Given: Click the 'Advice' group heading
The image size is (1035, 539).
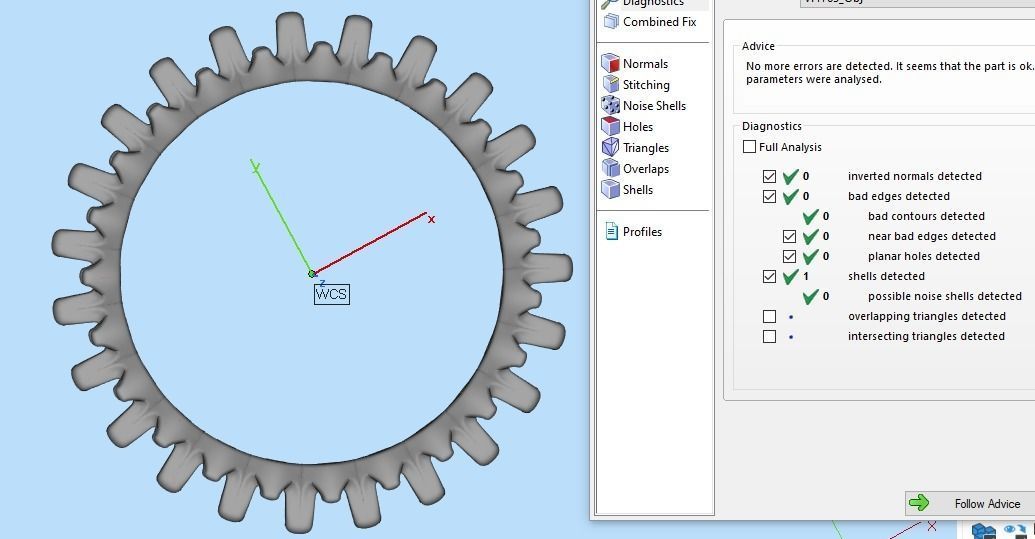Looking at the screenshot, I should point(758,46).
